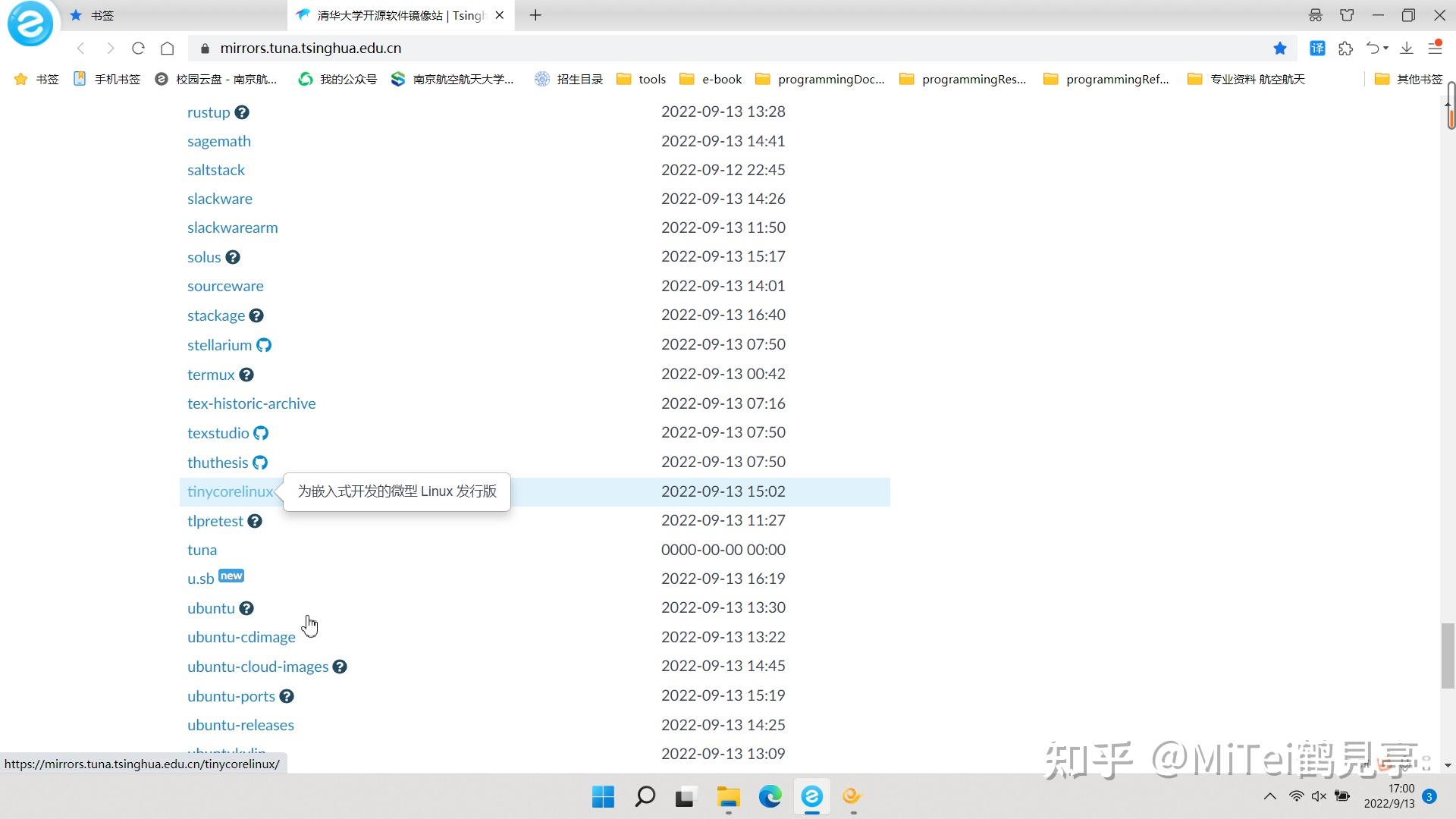The height and width of the screenshot is (819, 1456).
Task: Open taskbar Search
Action: tap(645, 796)
